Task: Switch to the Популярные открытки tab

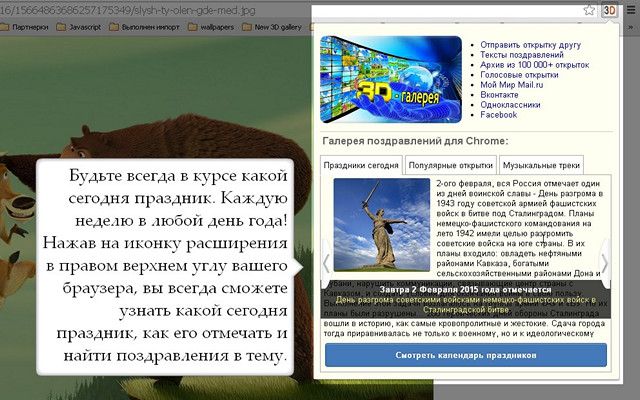Action: point(451,165)
